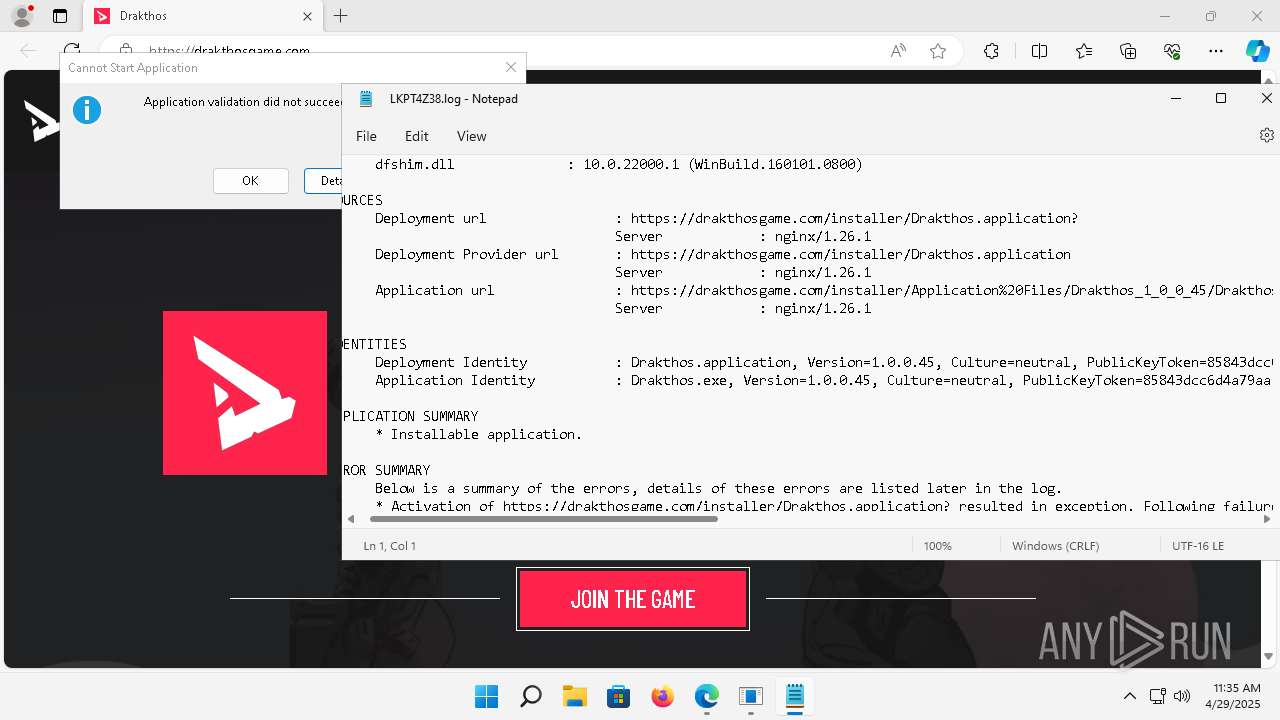The height and width of the screenshot is (720, 1280).
Task: Click the Application url text line
Action: point(824,290)
